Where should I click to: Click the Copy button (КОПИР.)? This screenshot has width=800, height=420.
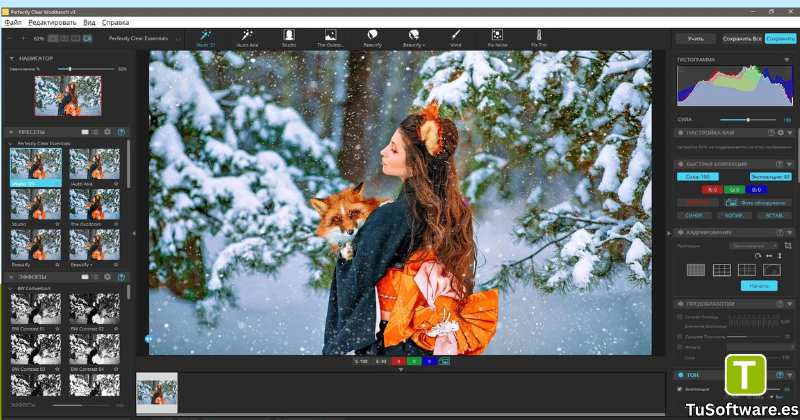tap(734, 216)
